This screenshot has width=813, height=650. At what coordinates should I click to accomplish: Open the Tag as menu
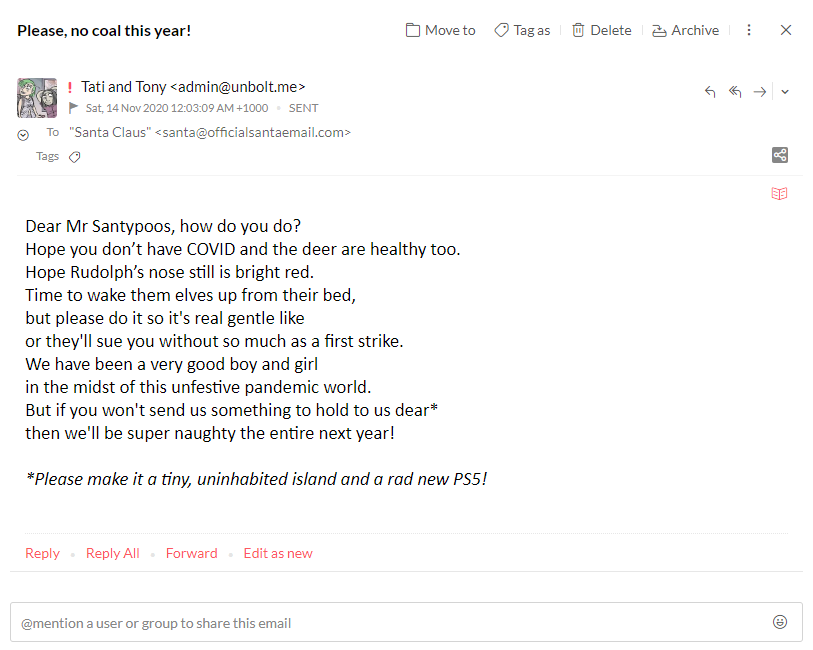coord(522,30)
